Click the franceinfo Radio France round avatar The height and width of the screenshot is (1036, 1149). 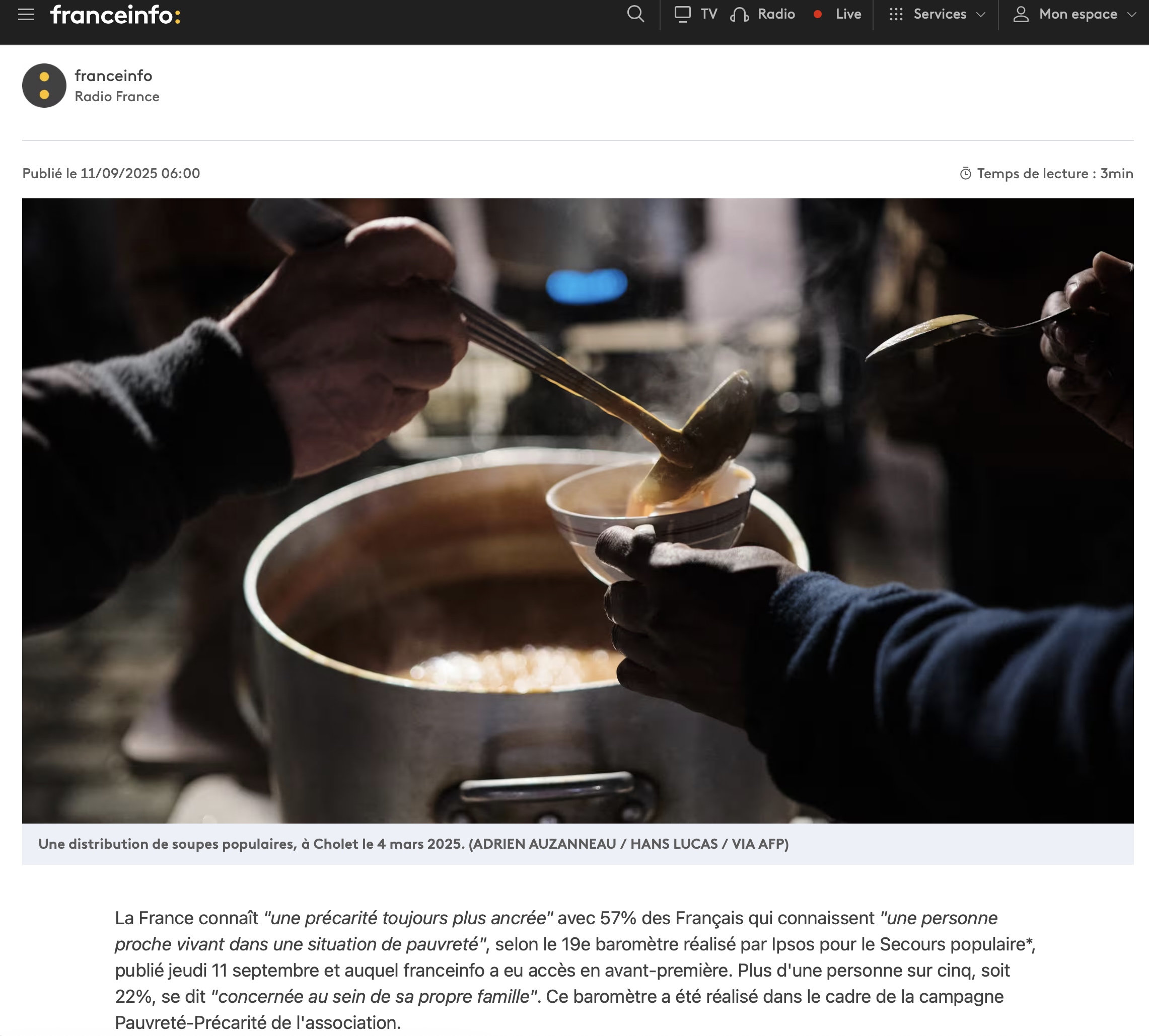coord(44,86)
